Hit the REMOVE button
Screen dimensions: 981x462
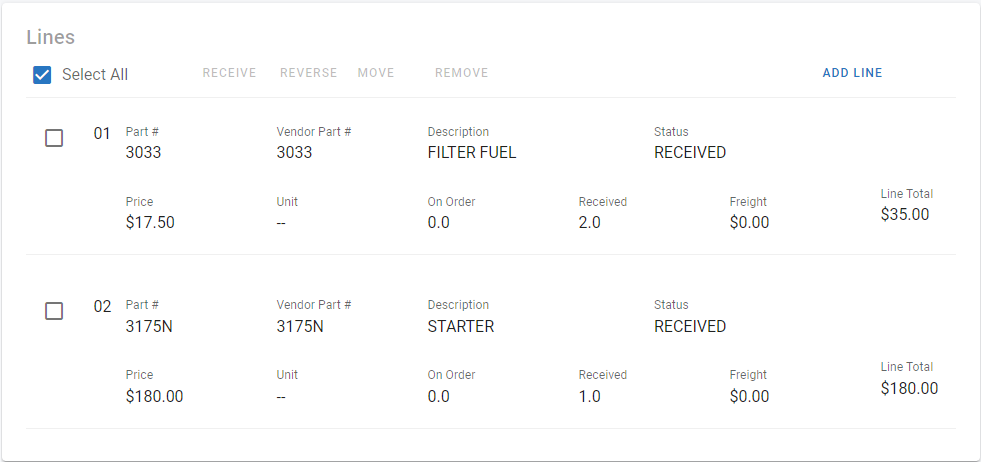point(461,73)
